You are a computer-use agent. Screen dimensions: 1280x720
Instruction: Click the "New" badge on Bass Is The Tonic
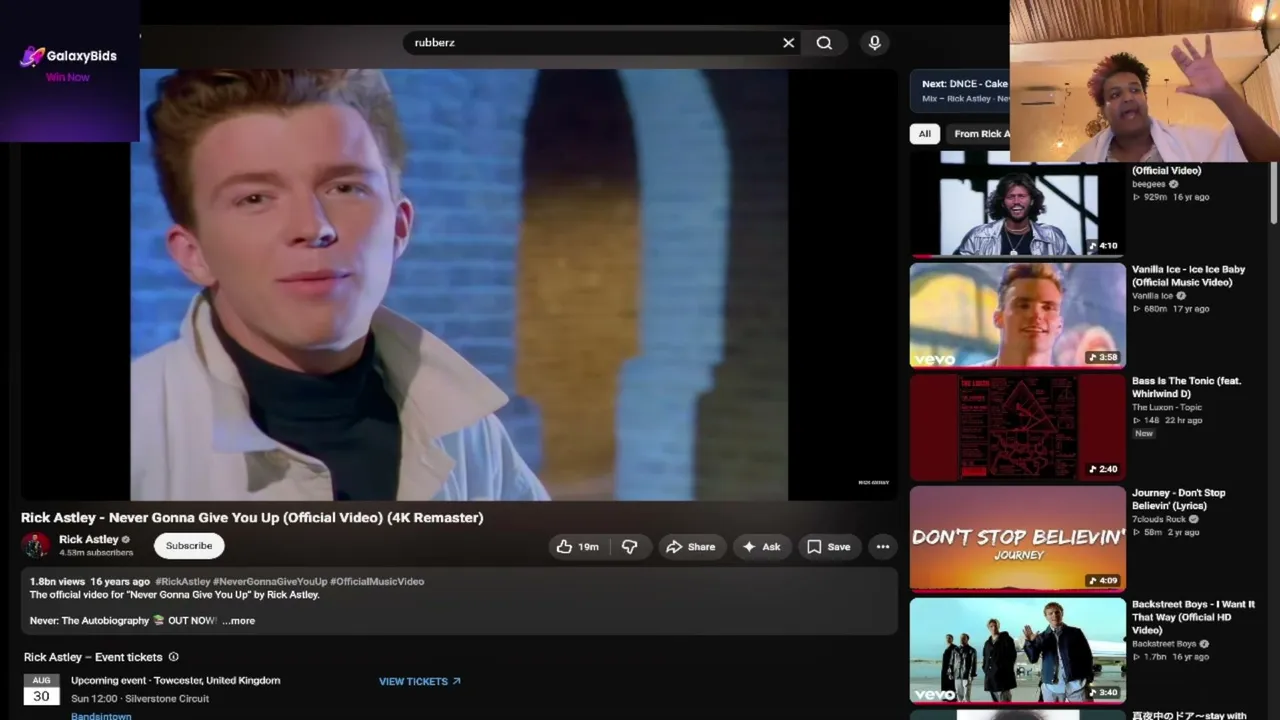pos(1144,433)
